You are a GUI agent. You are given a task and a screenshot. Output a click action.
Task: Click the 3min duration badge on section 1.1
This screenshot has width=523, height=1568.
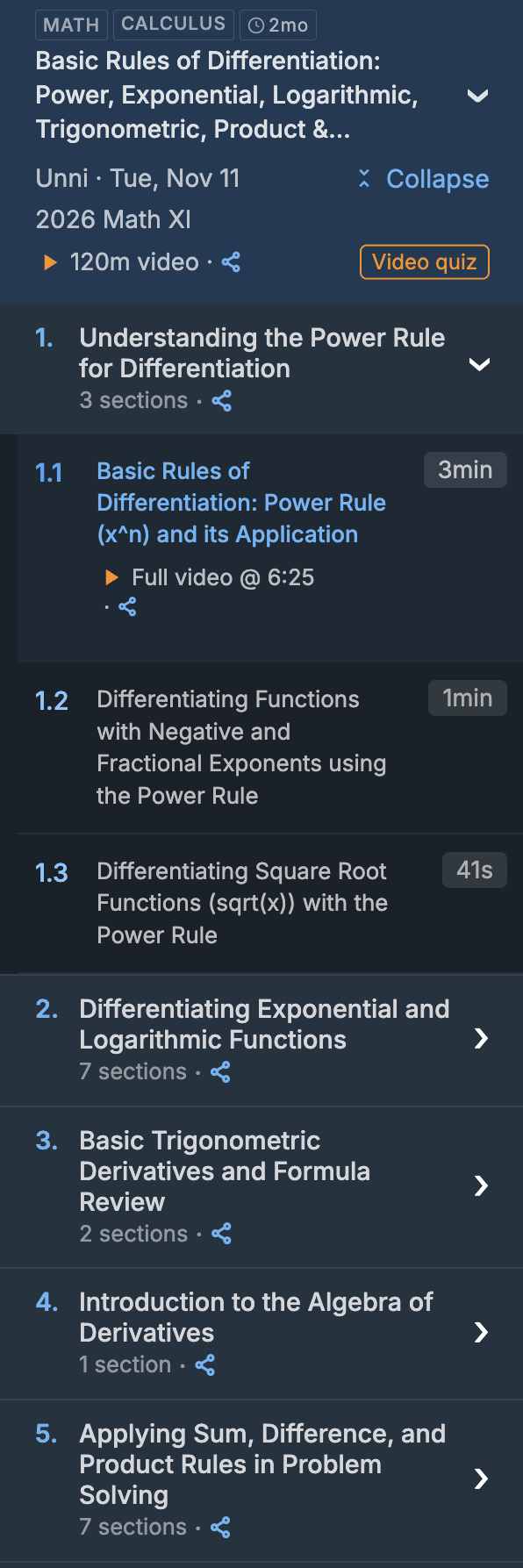[x=465, y=469]
